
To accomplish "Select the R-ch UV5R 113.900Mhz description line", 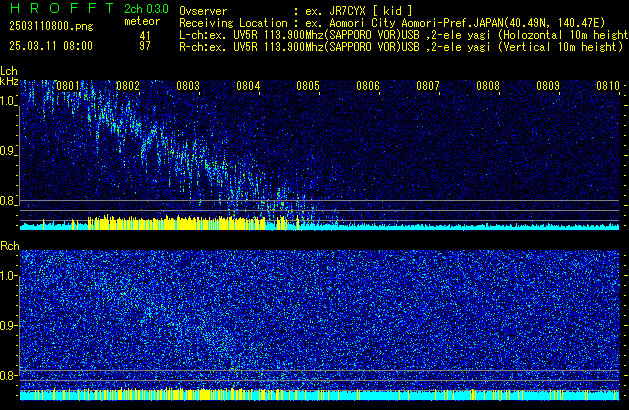I will [401, 47].
